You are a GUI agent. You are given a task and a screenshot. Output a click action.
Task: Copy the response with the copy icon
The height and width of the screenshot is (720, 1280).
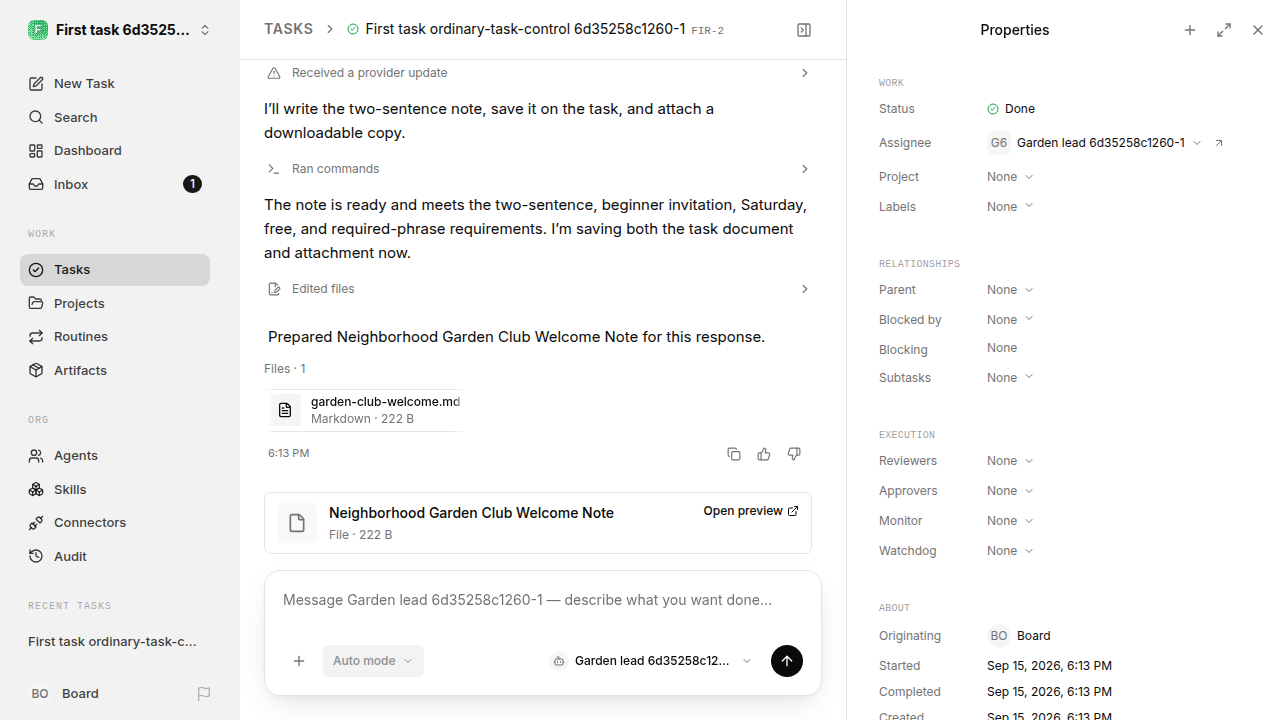pyautogui.click(x=734, y=454)
